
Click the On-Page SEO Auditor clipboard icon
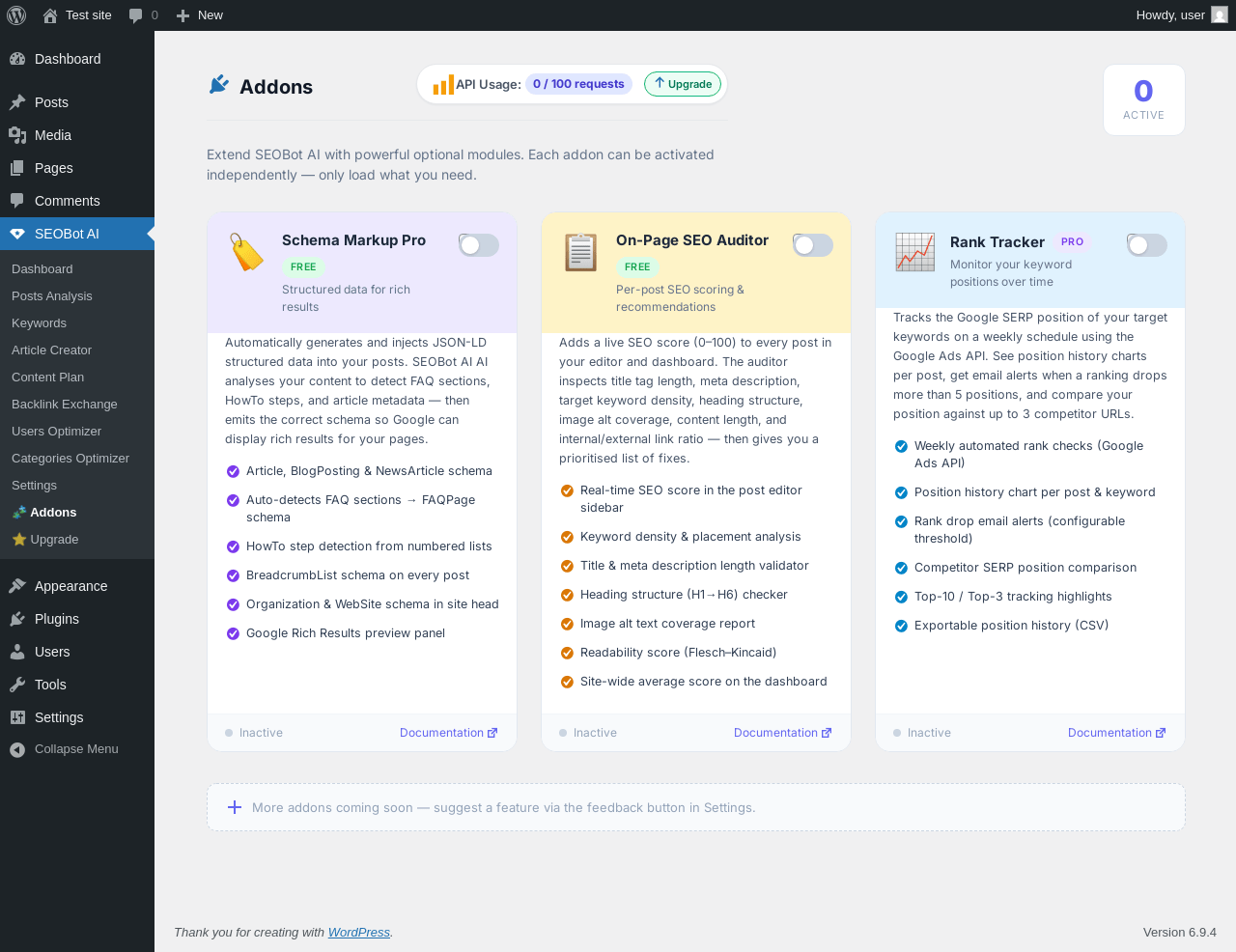point(580,252)
